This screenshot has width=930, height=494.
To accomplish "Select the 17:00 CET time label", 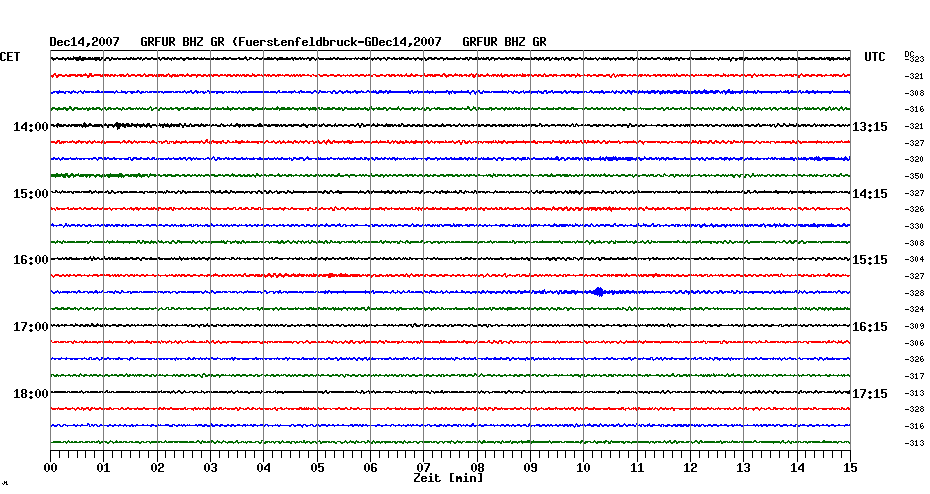I will point(31,327).
